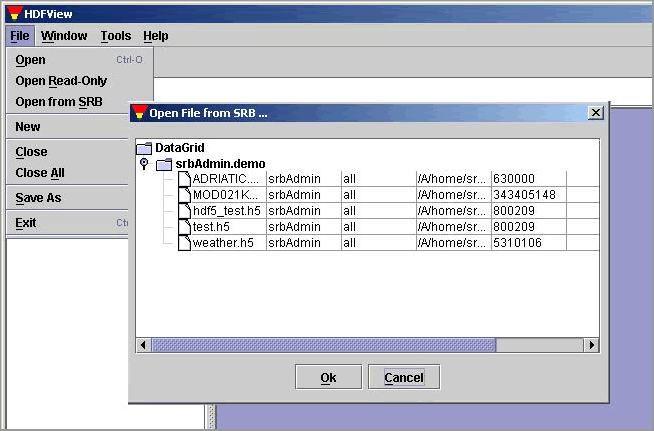
Task: Click the ADRIATIC file icon
Action: 184,179
